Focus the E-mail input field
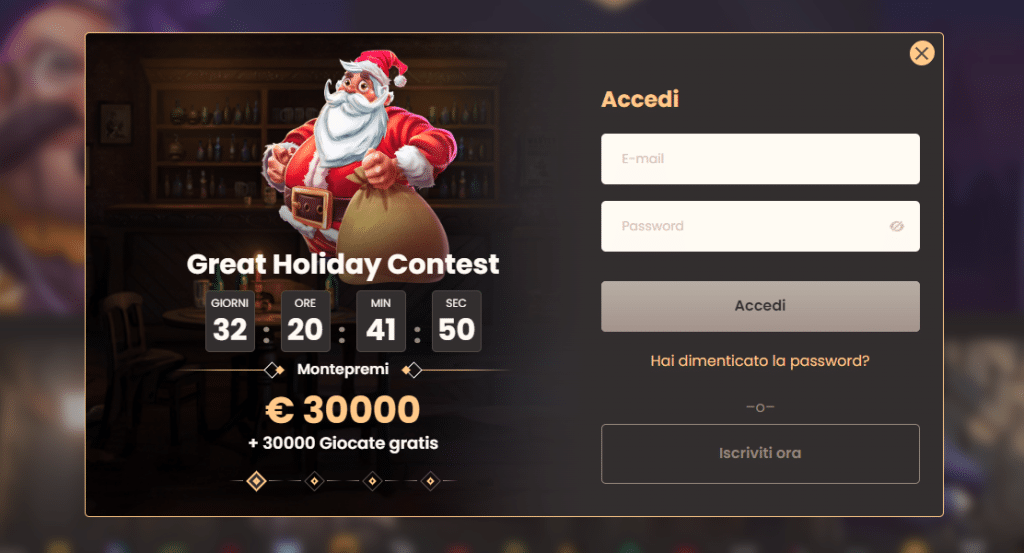The image size is (1024, 553). [760, 159]
